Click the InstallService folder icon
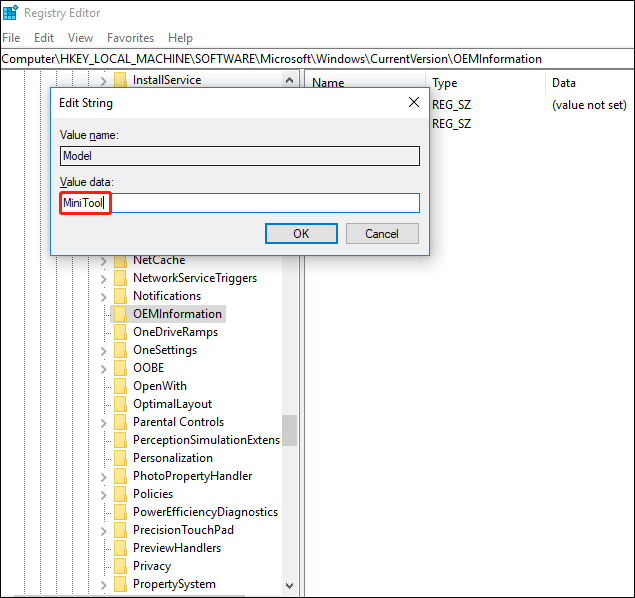Image resolution: width=635 pixels, height=598 pixels. coord(120,80)
